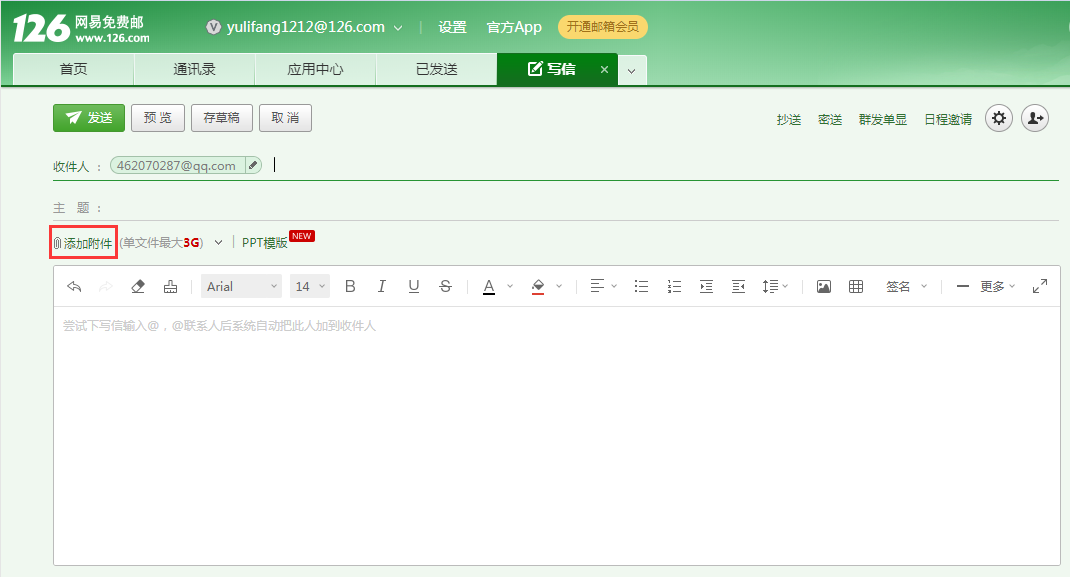
Task: Click the undo arrow in editor toolbar
Action: pos(74,287)
